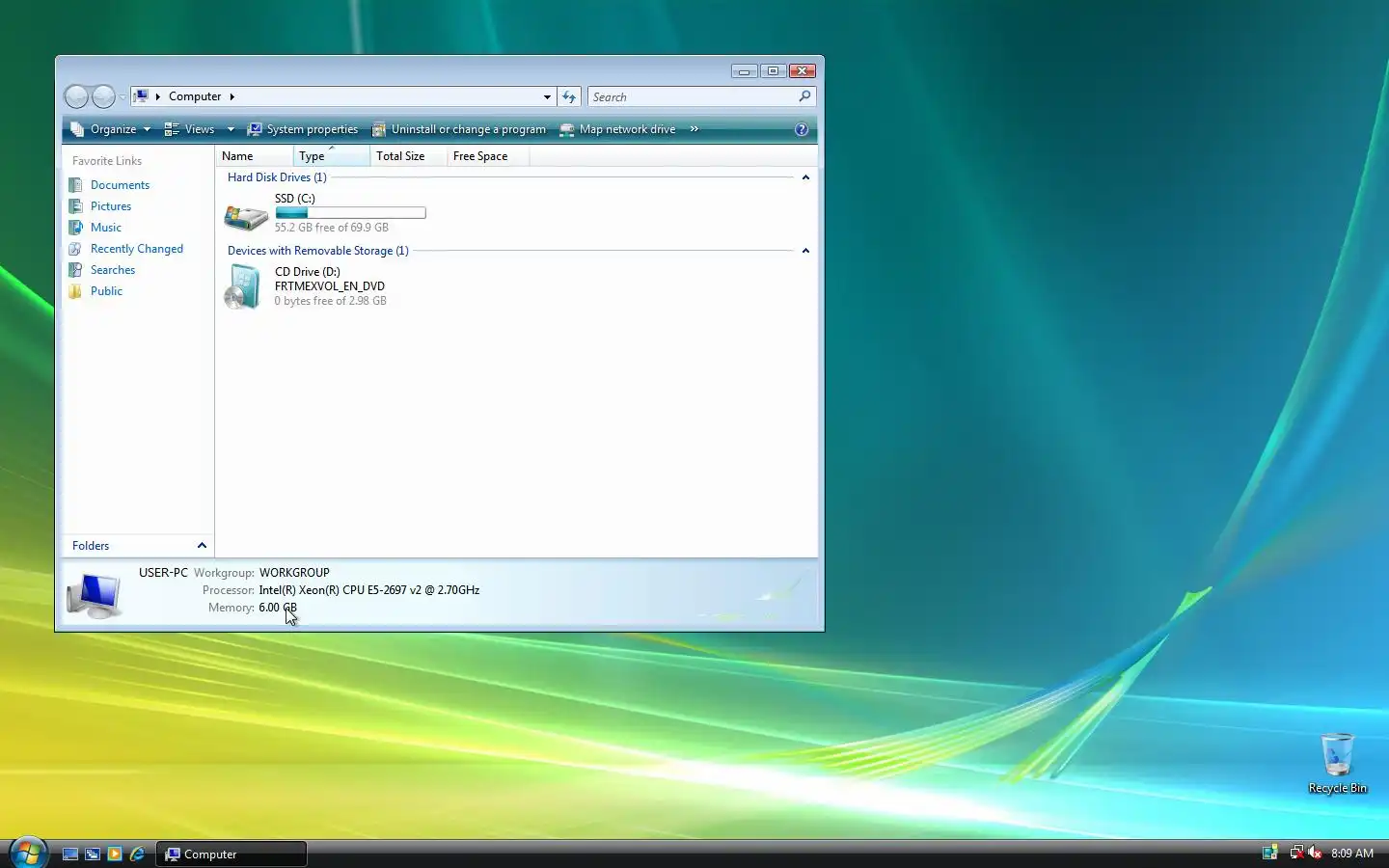This screenshot has width=1389, height=868.
Task: Expand the arrow after Computer in address bar
Action: (231, 96)
